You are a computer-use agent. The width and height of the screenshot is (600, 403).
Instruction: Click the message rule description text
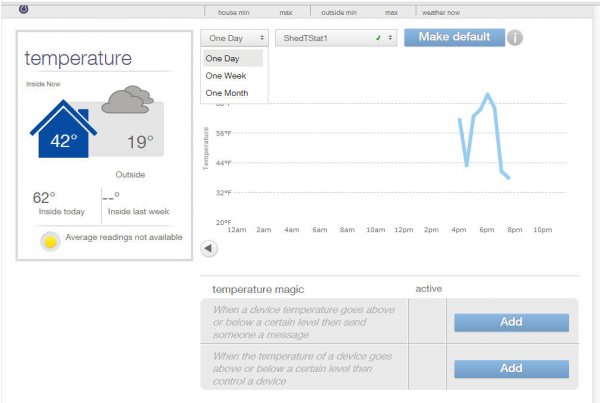(304, 322)
